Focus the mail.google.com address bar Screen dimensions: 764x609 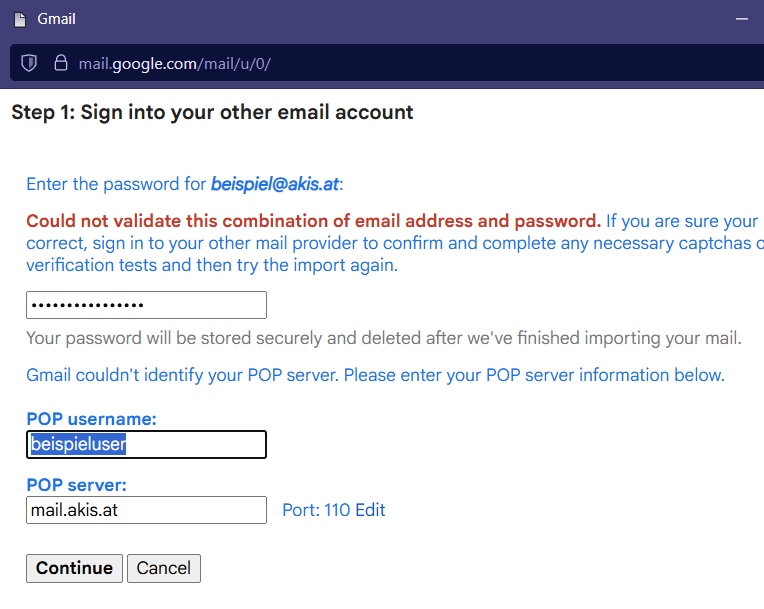click(174, 64)
